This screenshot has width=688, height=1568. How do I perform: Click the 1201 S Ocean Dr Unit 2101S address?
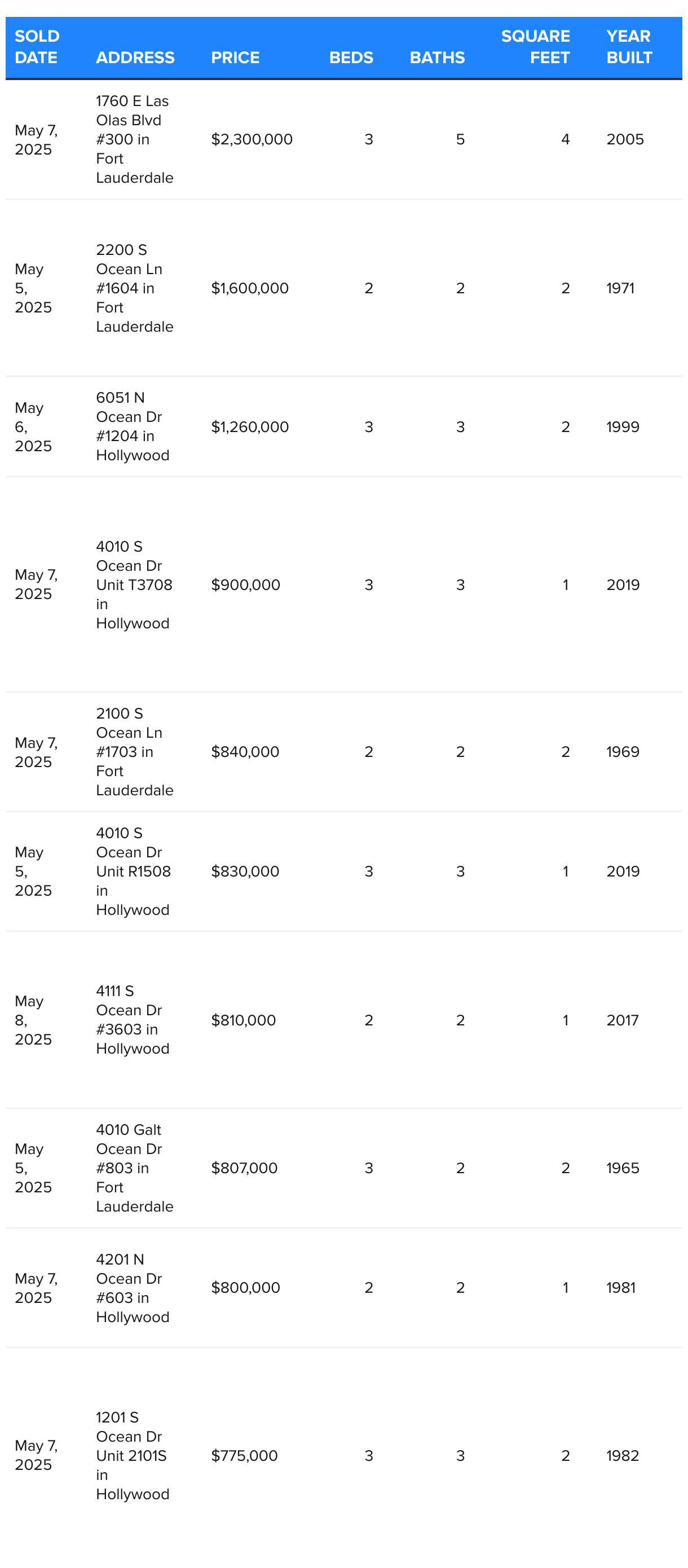(x=133, y=1455)
